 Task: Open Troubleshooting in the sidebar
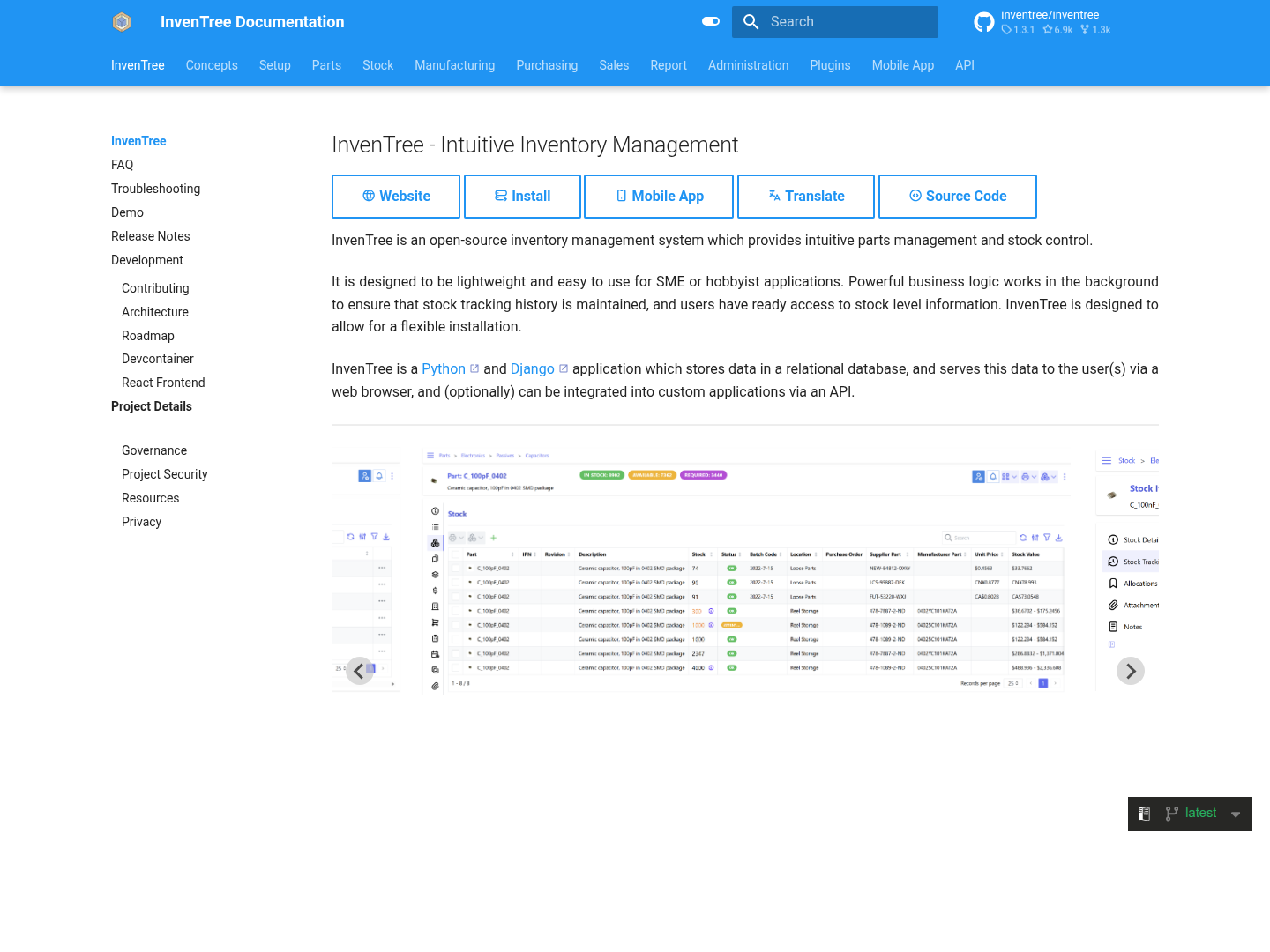156,189
